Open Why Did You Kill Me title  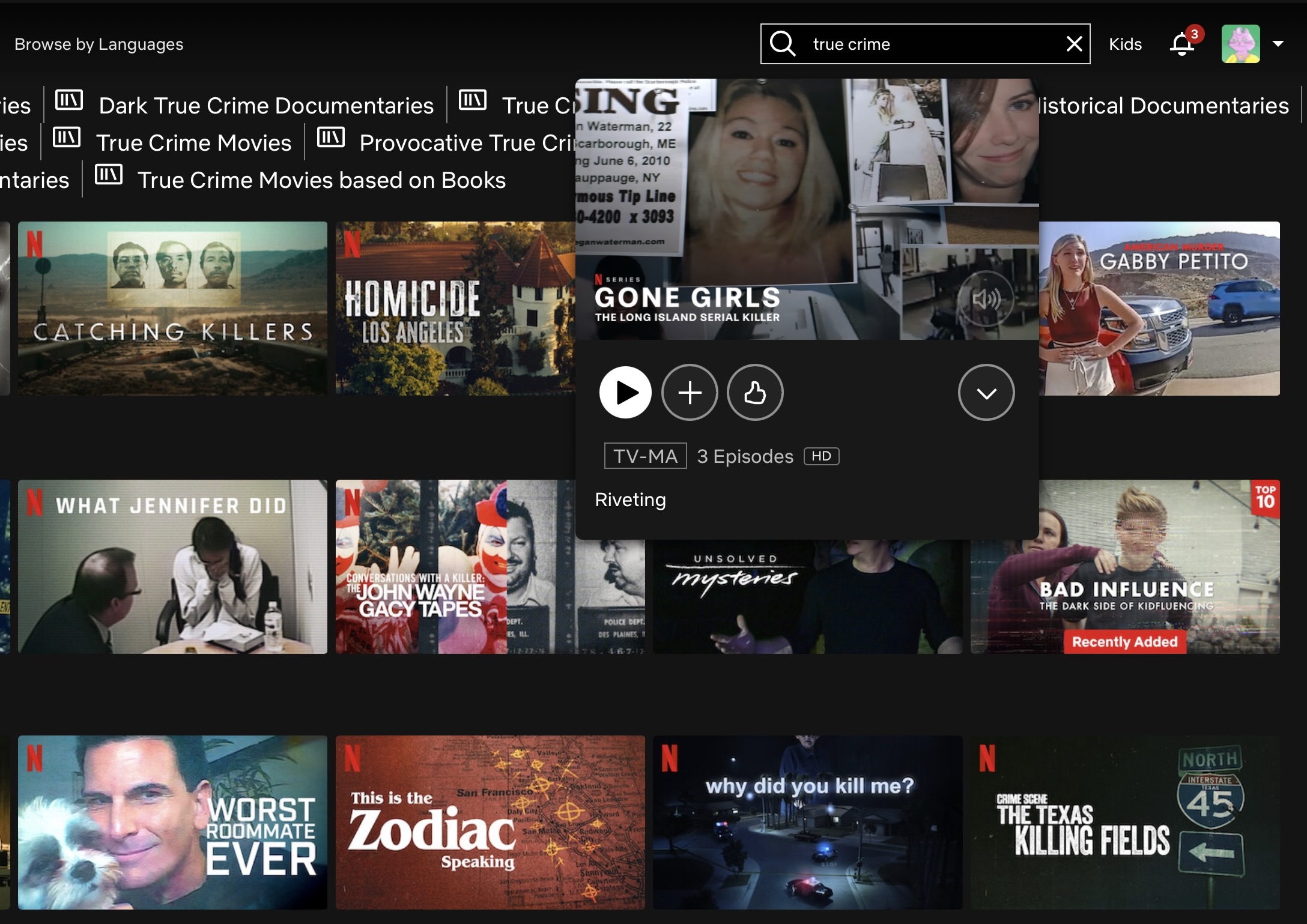(807, 823)
